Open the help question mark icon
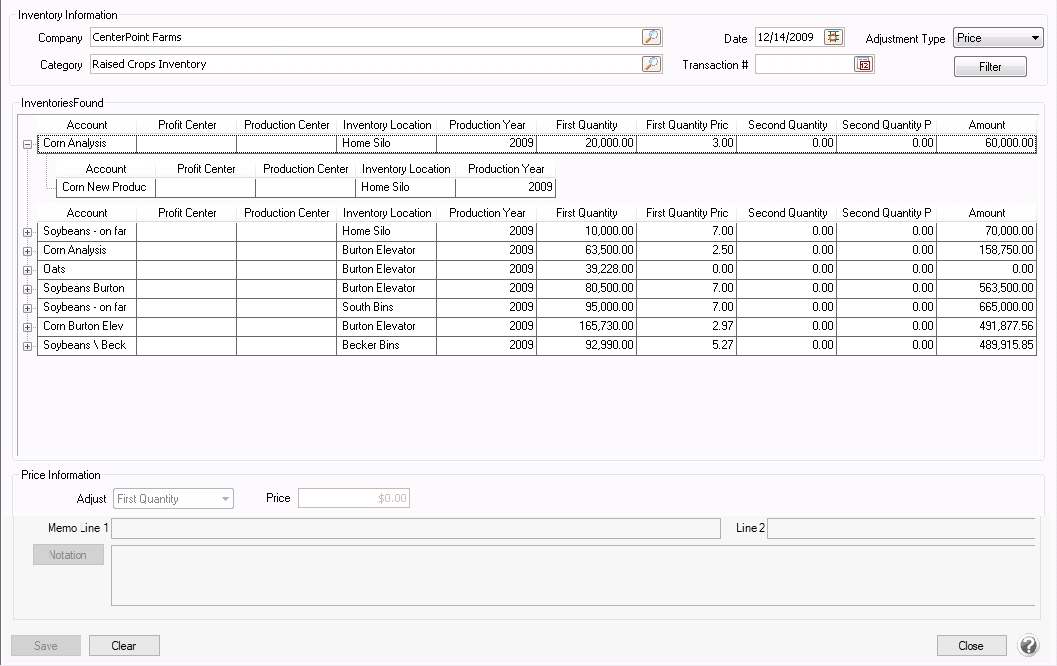The width and height of the screenshot is (1057, 666). click(x=1029, y=645)
